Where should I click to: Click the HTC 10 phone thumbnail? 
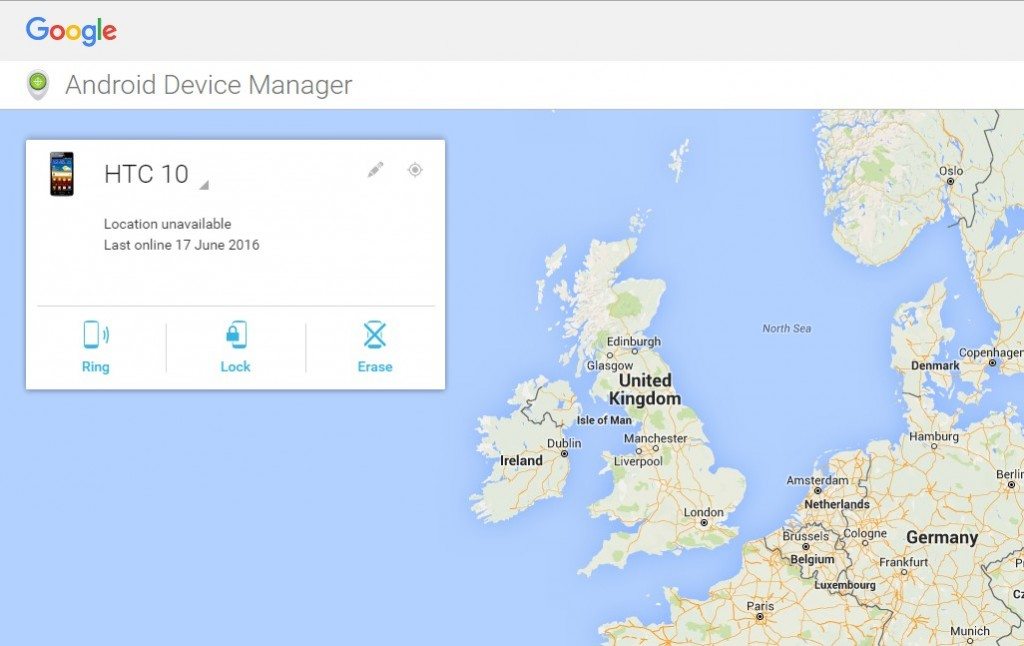(x=61, y=174)
